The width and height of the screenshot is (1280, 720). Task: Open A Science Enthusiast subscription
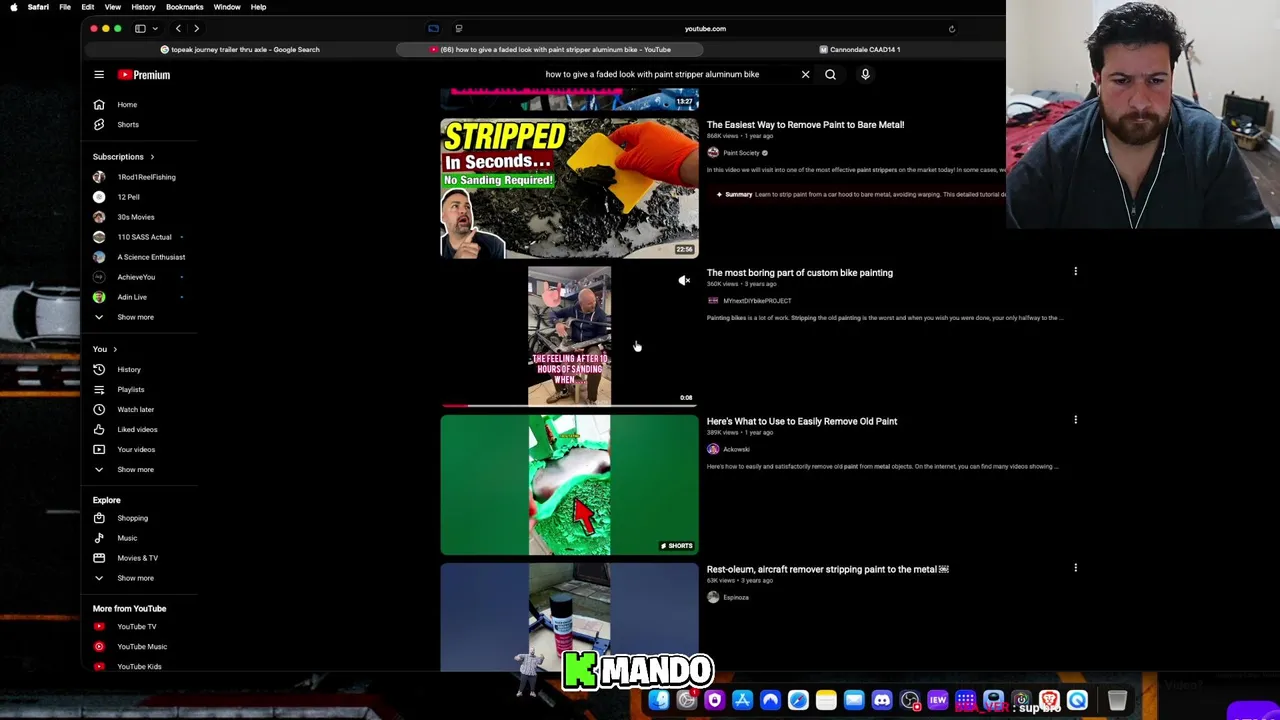click(x=140, y=257)
